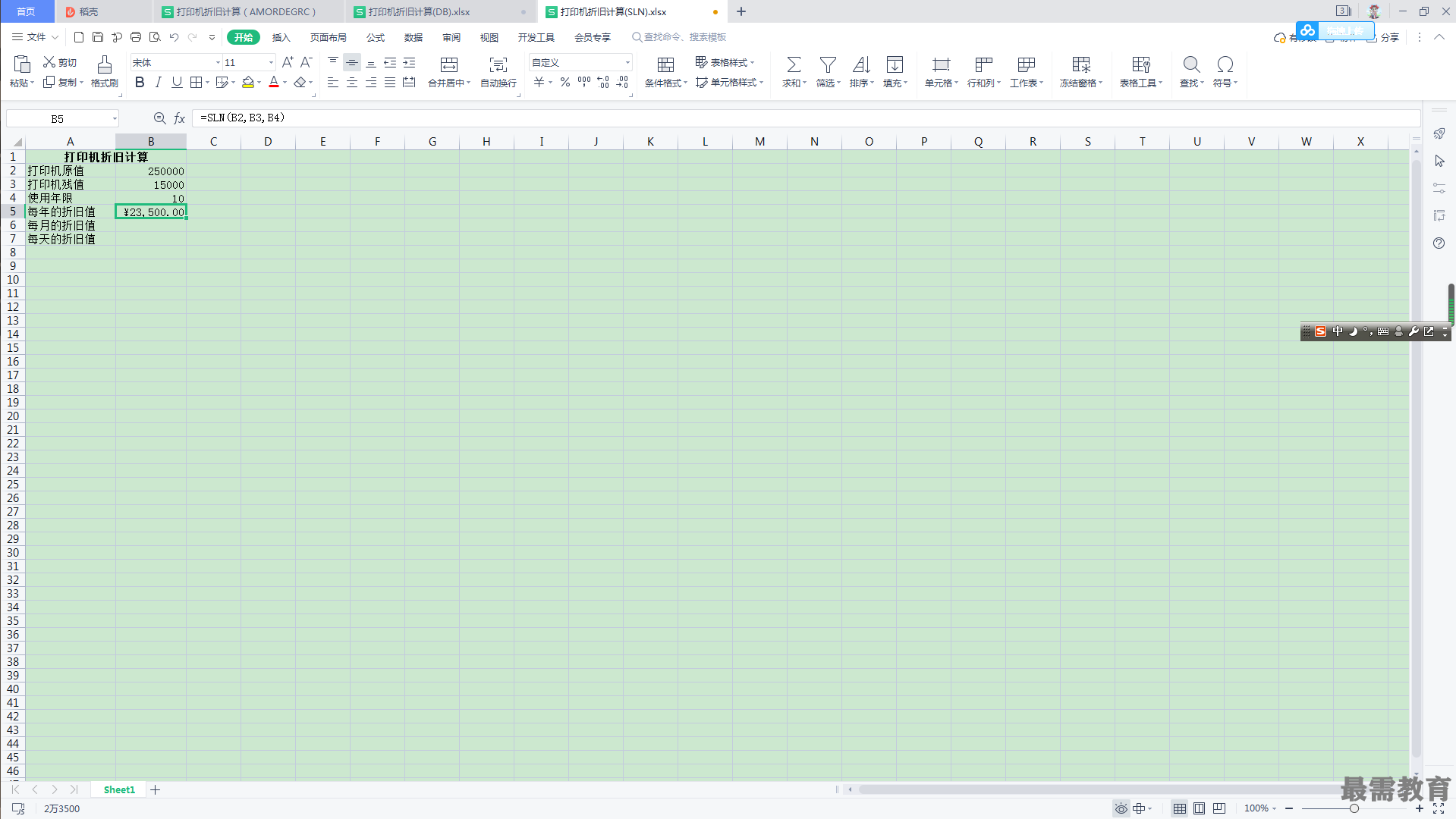Click the Format Painter brush icon
Image resolution: width=1456 pixels, height=819 pixels.
[105, 64]
